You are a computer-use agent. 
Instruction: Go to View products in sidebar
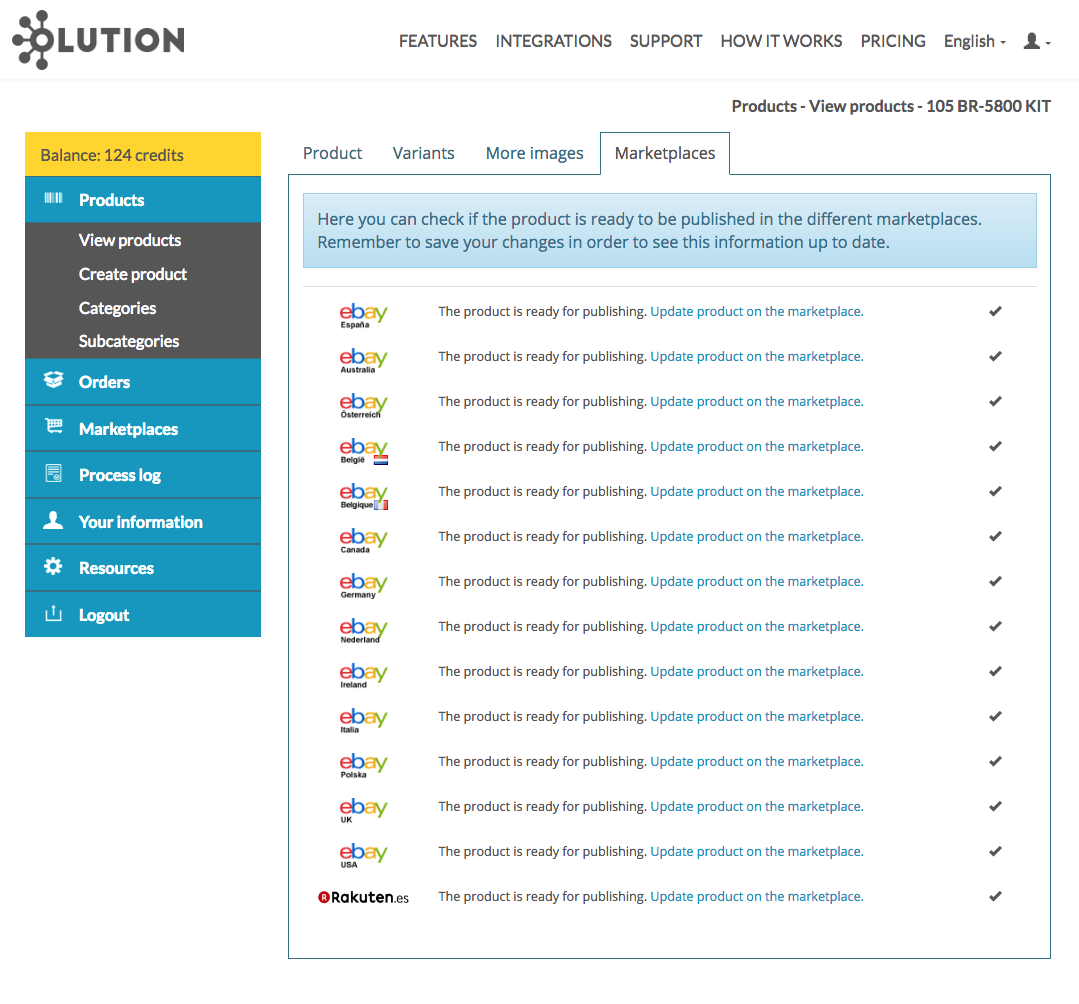130,240
